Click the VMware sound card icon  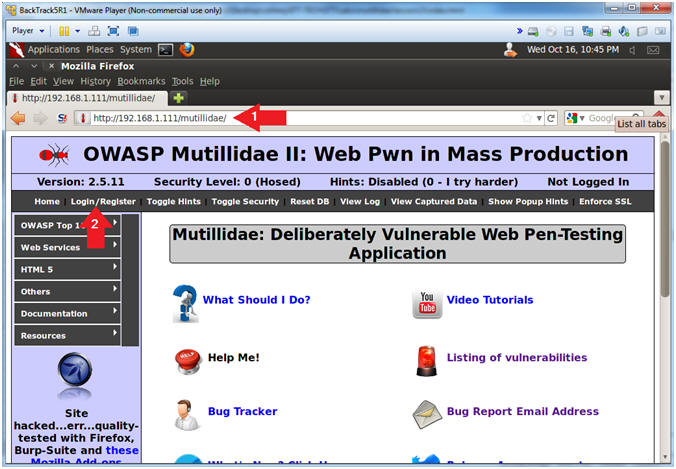click(x=624, y=31)
